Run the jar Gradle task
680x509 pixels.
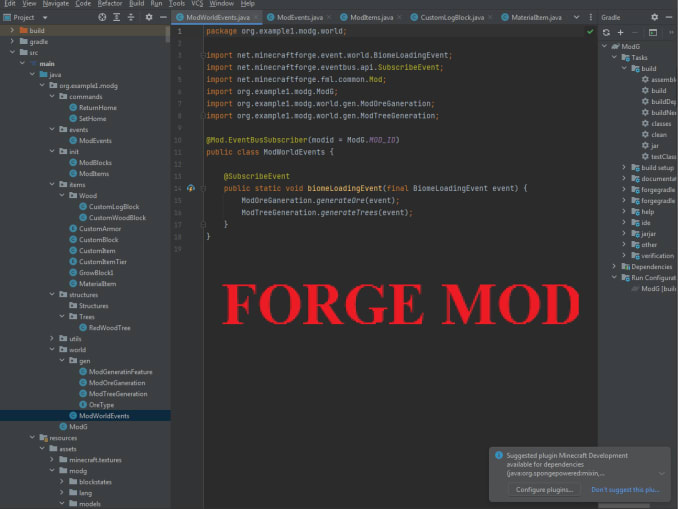(651, 146)
